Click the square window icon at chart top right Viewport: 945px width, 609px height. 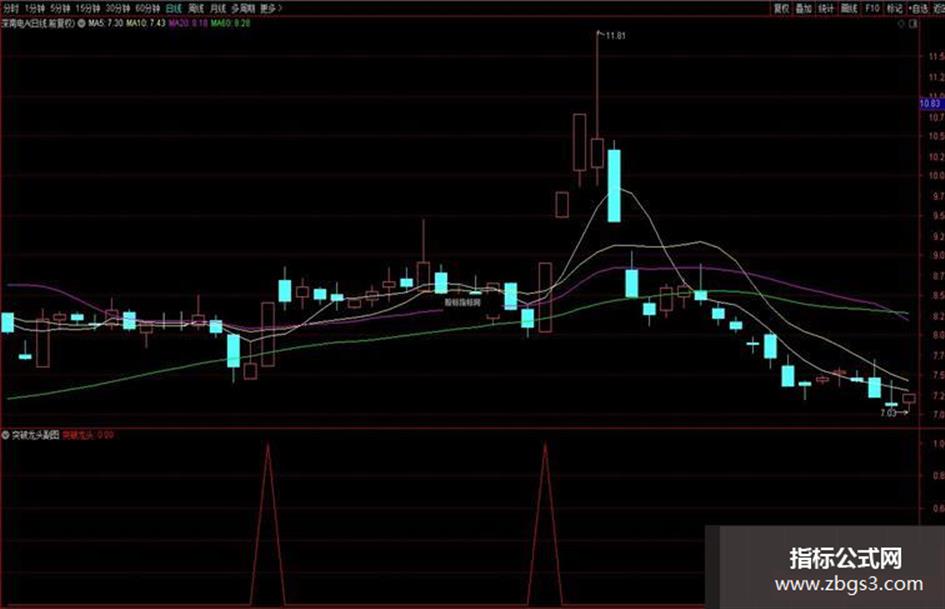tap(914, 24)
